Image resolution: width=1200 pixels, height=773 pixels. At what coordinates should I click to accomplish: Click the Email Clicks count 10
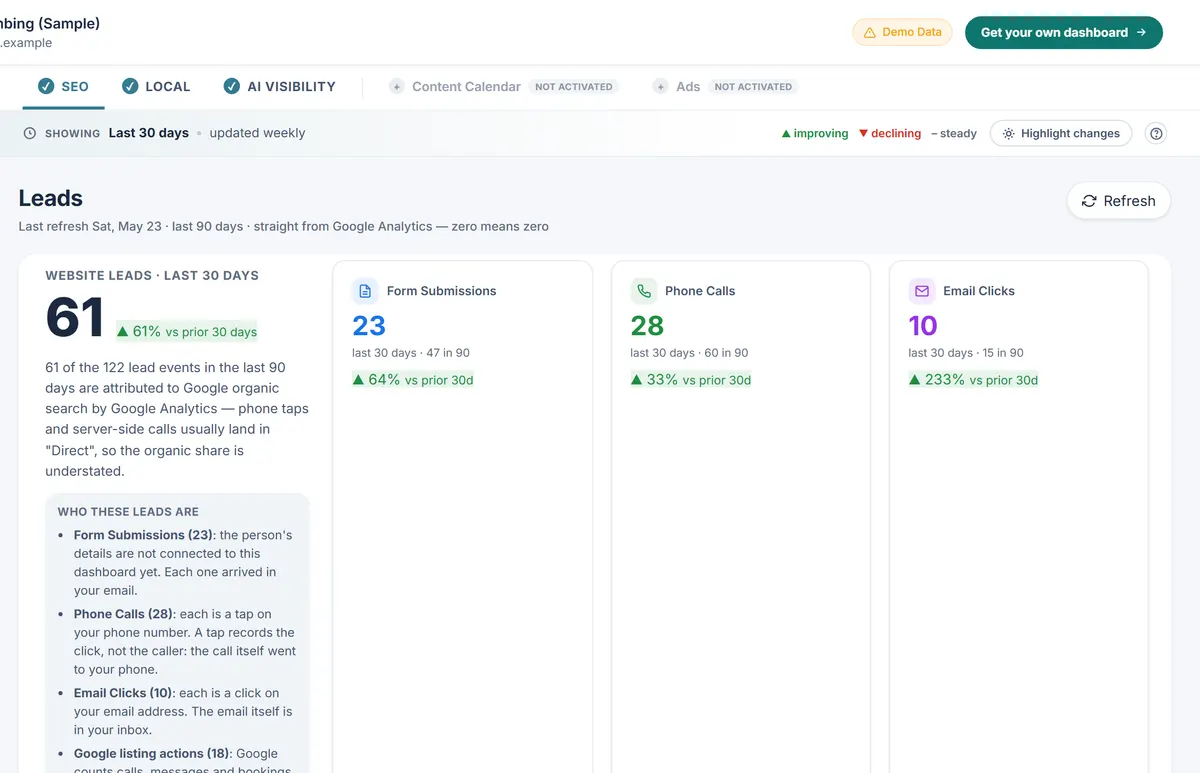tap(923, 326)
